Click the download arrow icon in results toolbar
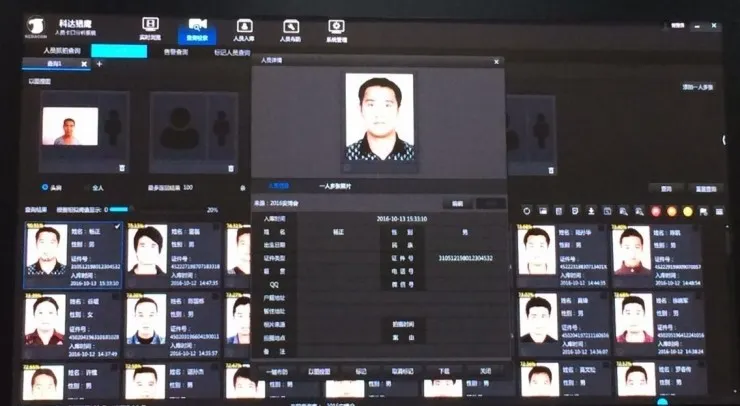This screenshot has height=406, width=740. (x=591, y=211)
